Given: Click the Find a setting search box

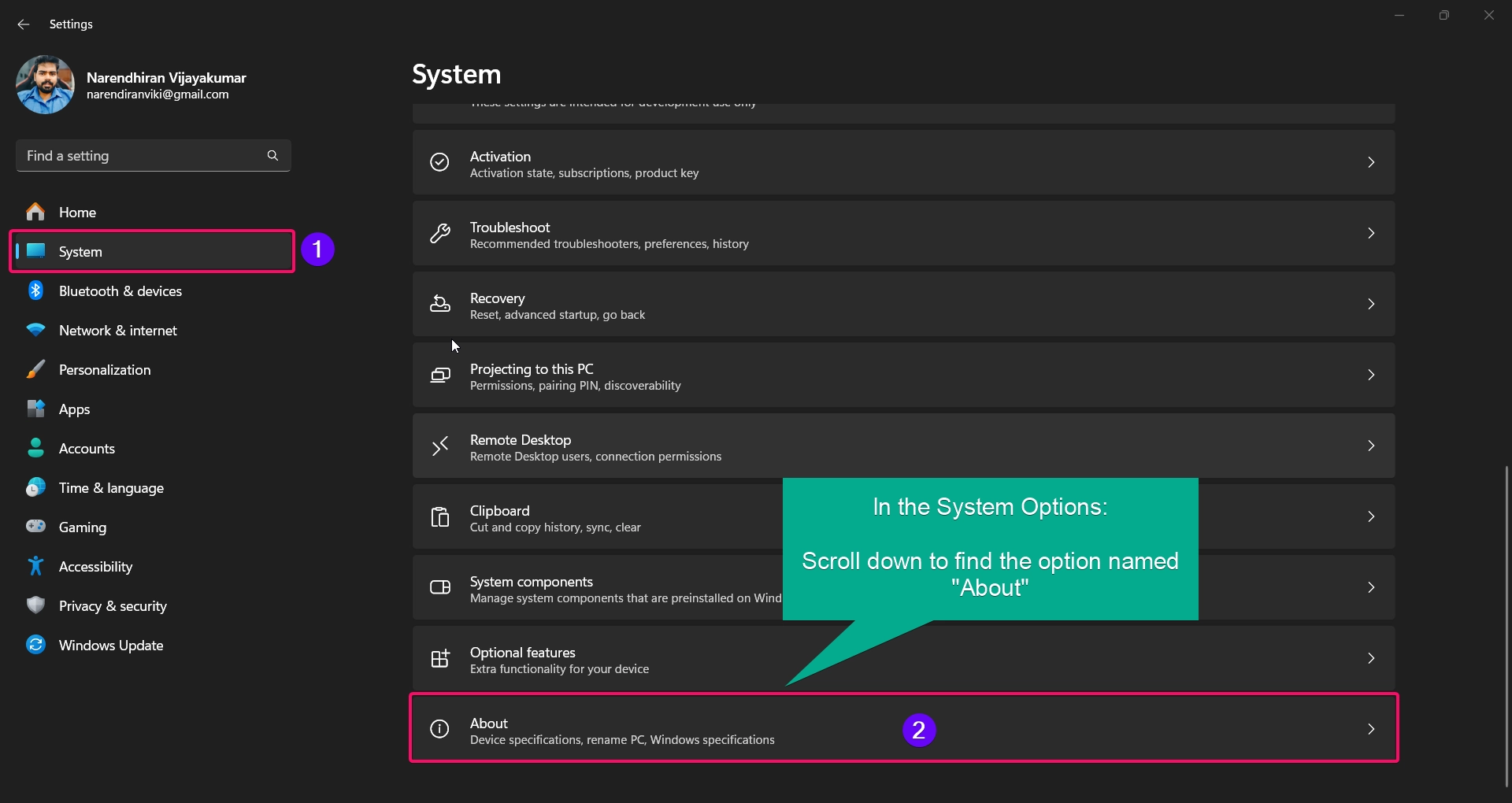Looking at the screenshot, I should 154,156.
